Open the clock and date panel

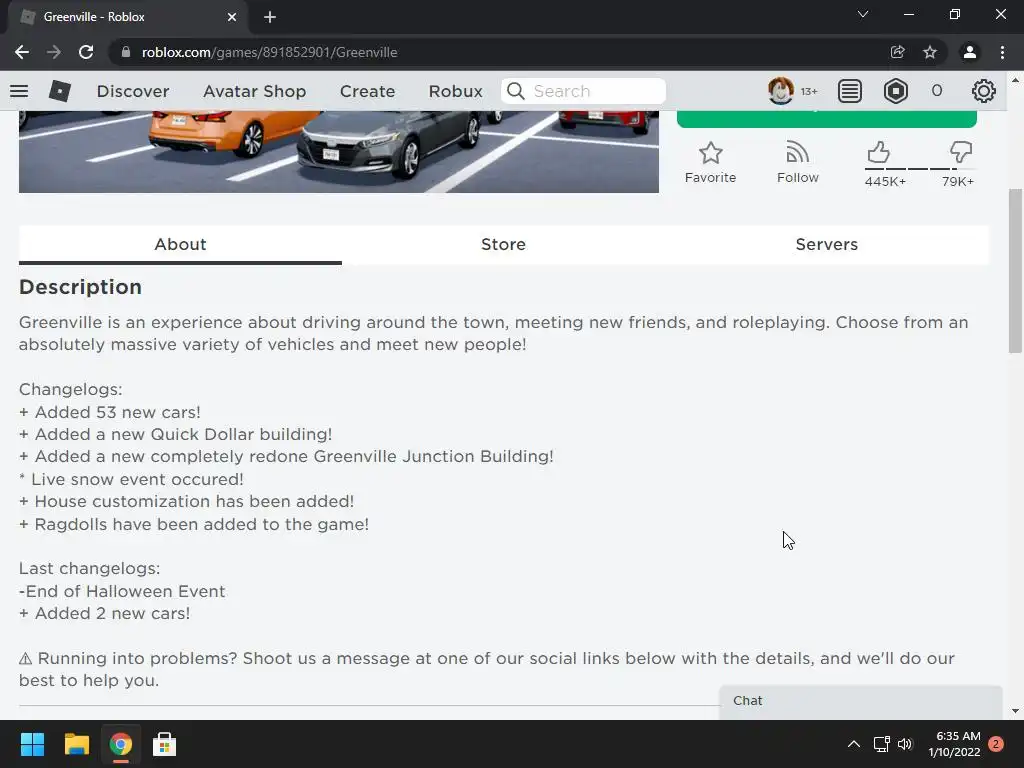[x=954, y=744]
